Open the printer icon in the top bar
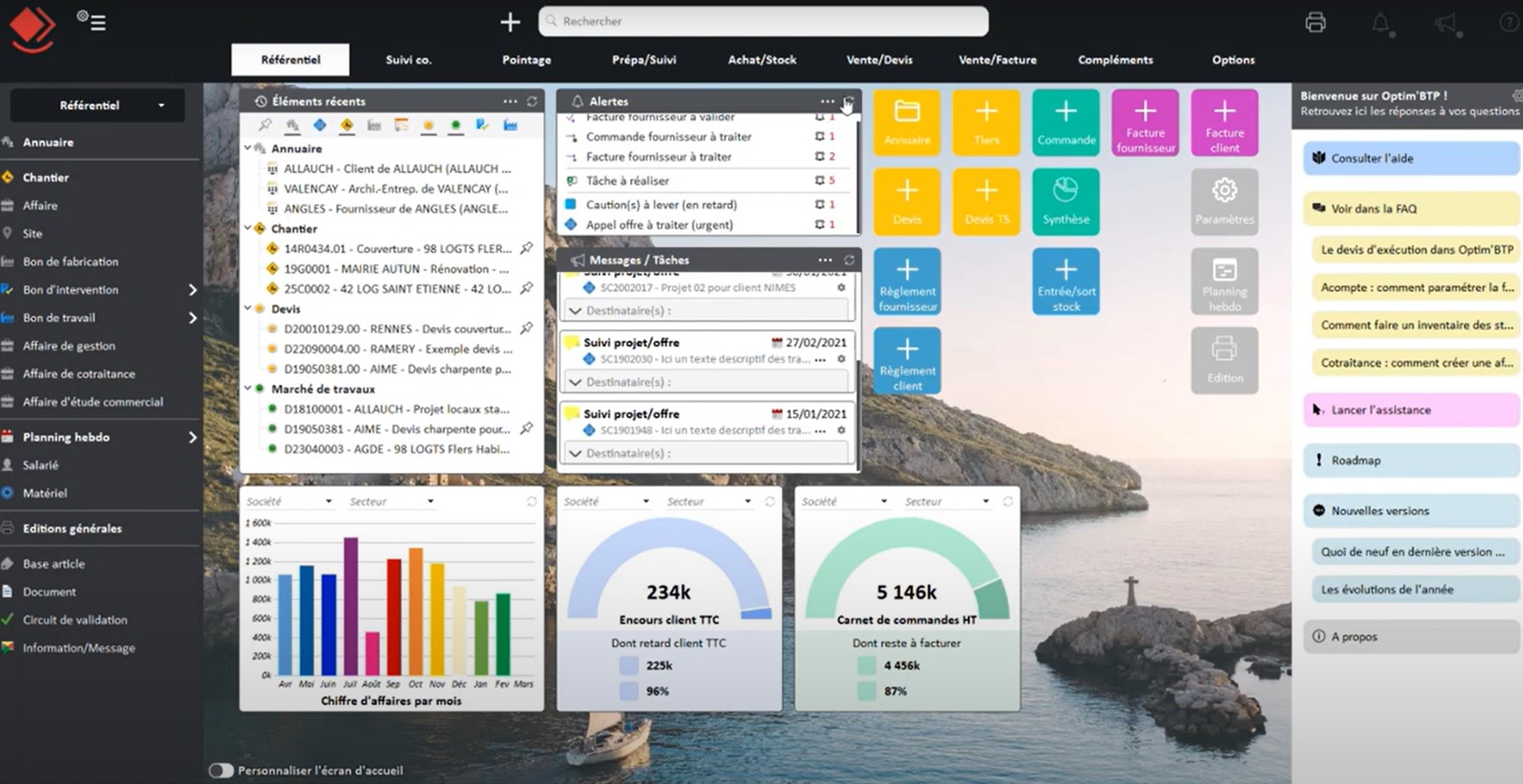The image size is (1523, 784). [x=1315, y=23]
